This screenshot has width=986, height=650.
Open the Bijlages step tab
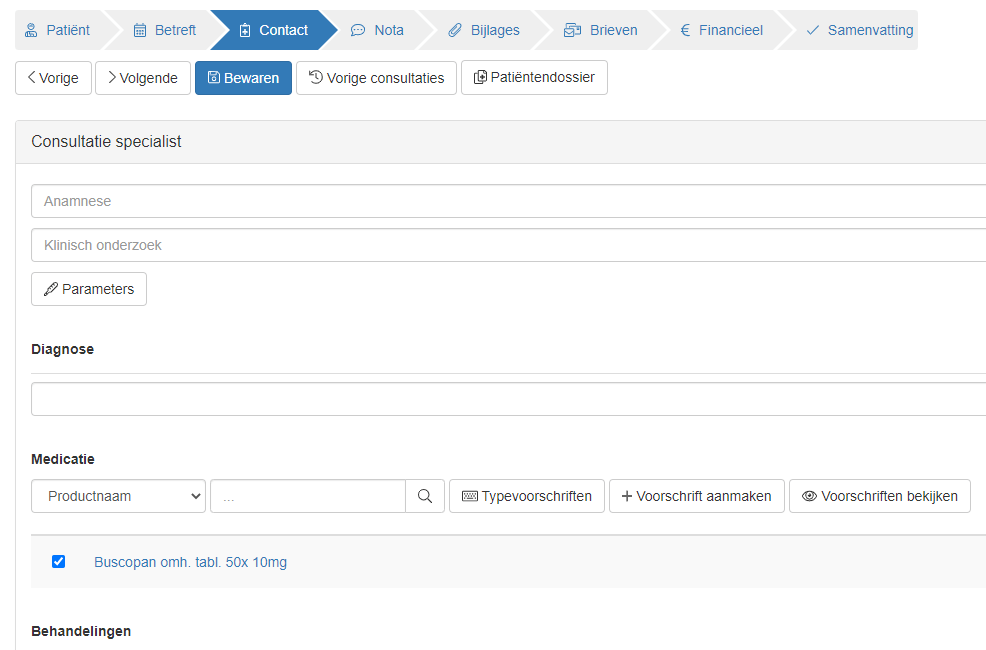484,30
